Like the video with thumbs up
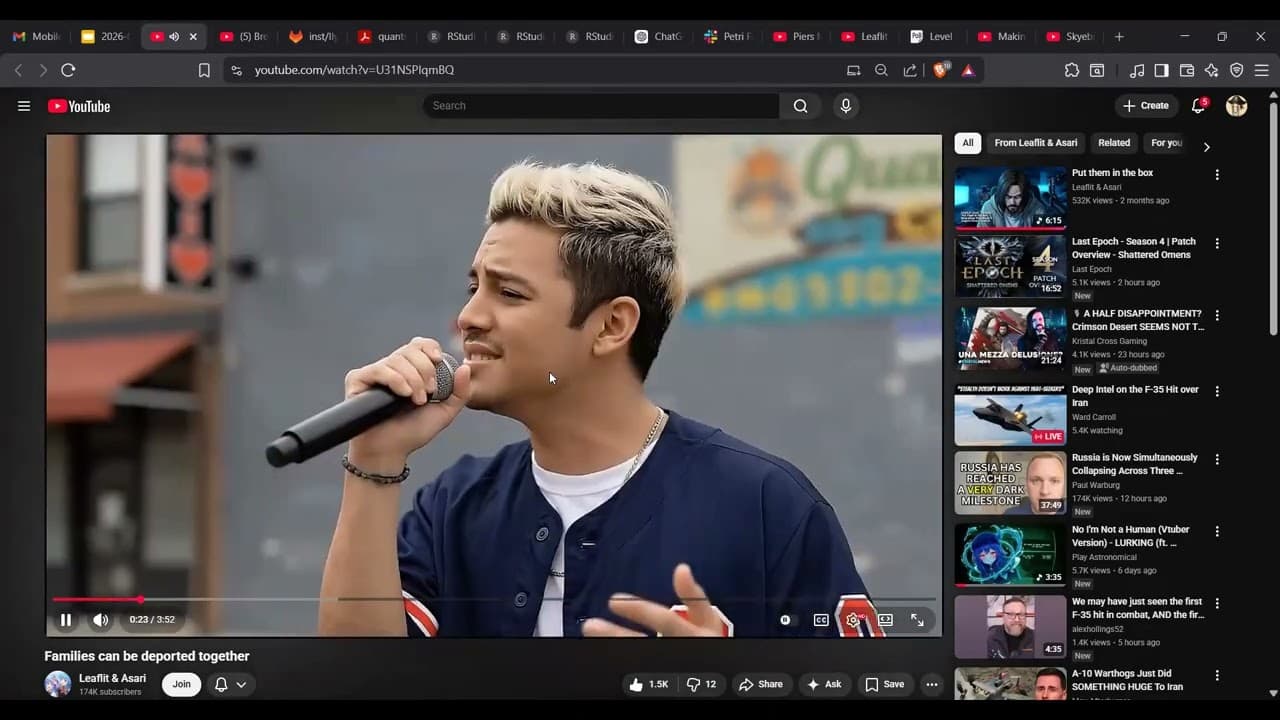The height and width of the screenshot is (720, 1280). (x=648, y=684)
